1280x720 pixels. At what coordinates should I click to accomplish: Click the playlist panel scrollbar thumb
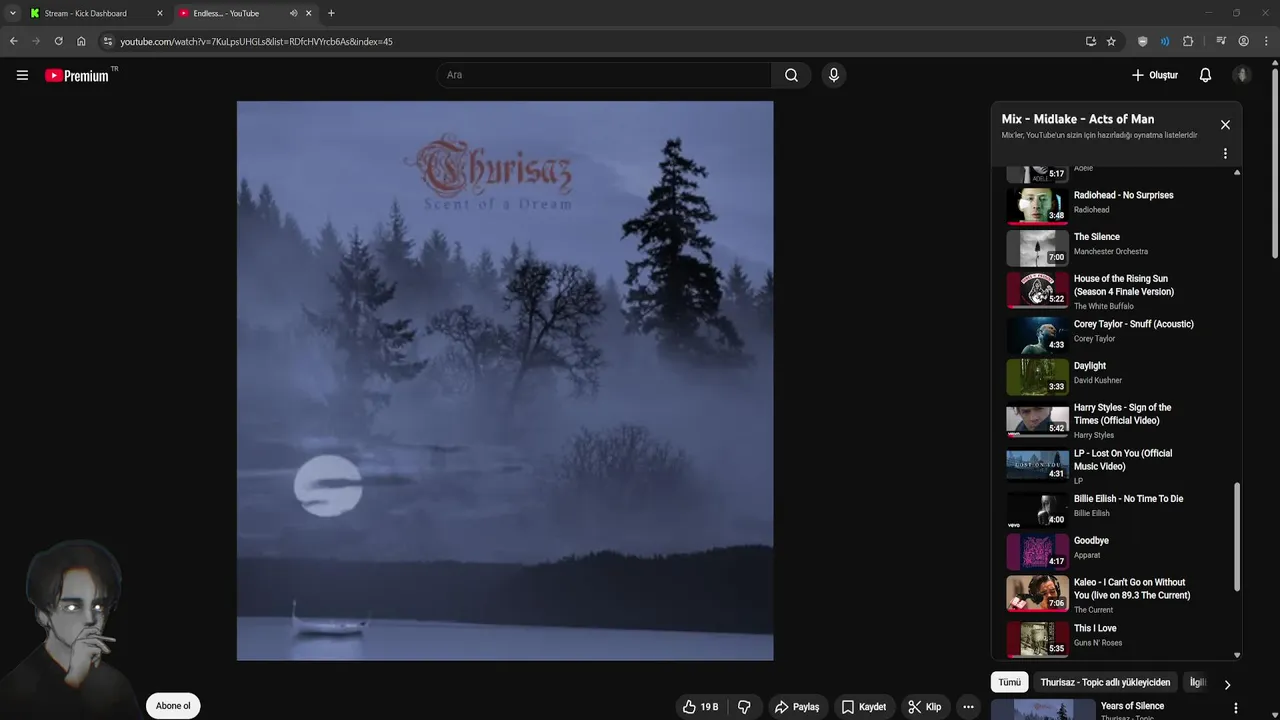(x=1237, y=536)
